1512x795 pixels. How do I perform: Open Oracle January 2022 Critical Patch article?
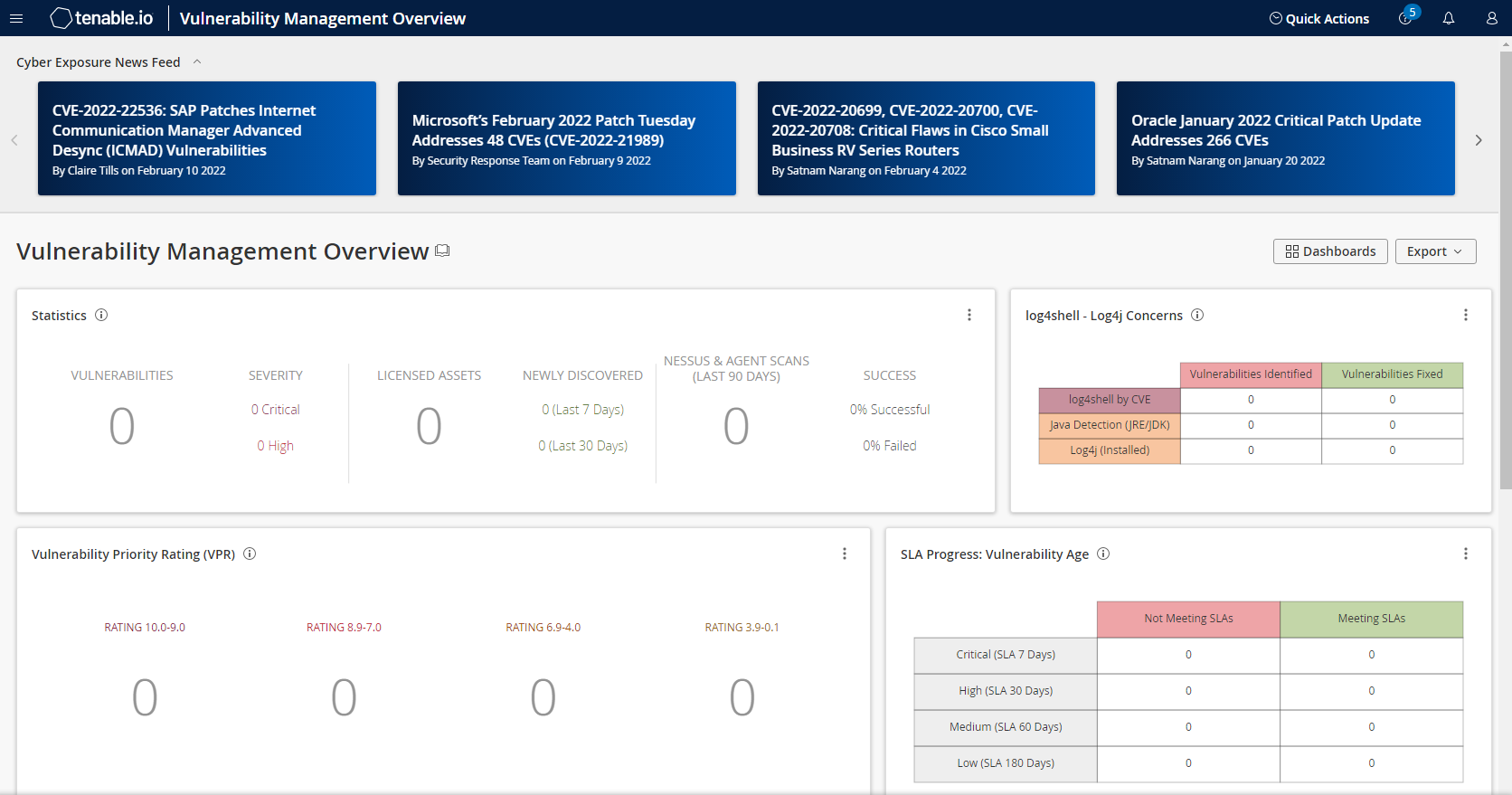pyautogui.click(x=1286, y=138)
